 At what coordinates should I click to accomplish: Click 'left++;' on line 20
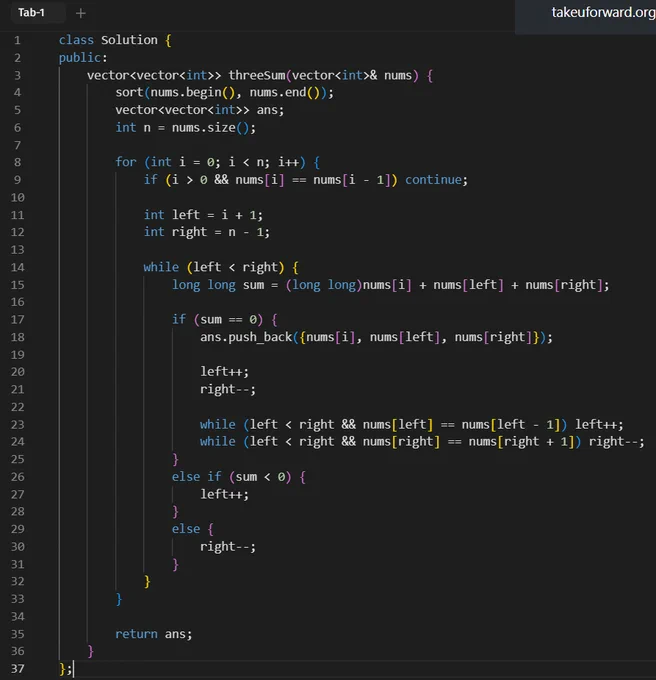click(x=225, y=372)
